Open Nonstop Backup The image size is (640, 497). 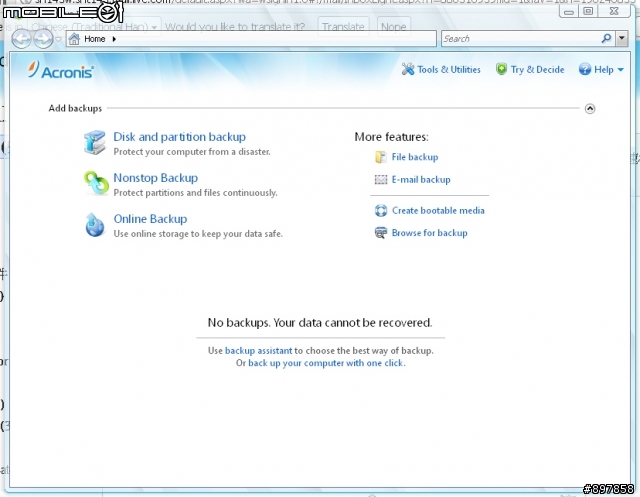pos(156,178)
